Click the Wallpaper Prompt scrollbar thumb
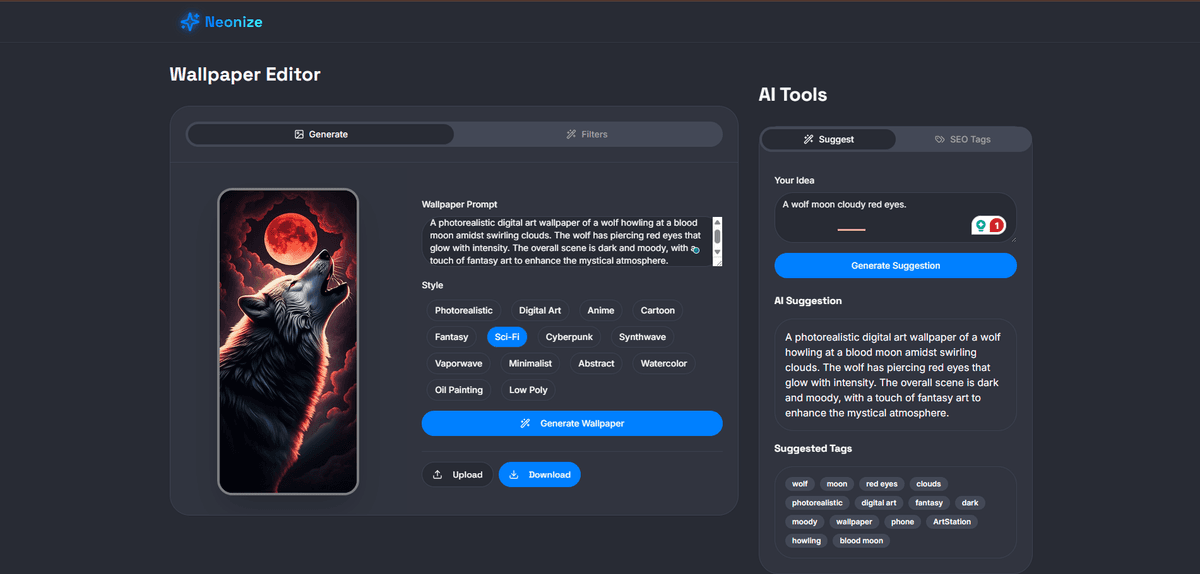This screenshot has width=1200, height=574. (717, 237)
